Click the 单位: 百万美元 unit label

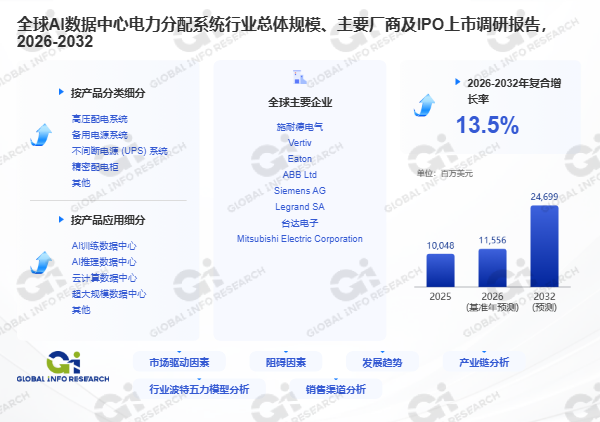(445, 174)
